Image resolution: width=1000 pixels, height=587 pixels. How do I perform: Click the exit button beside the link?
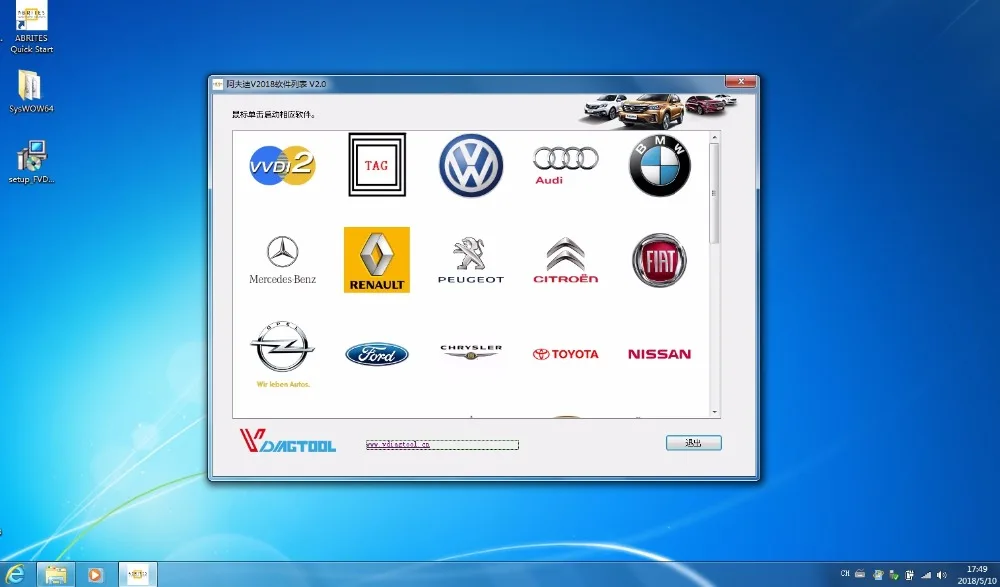click(x=693, y=443)
